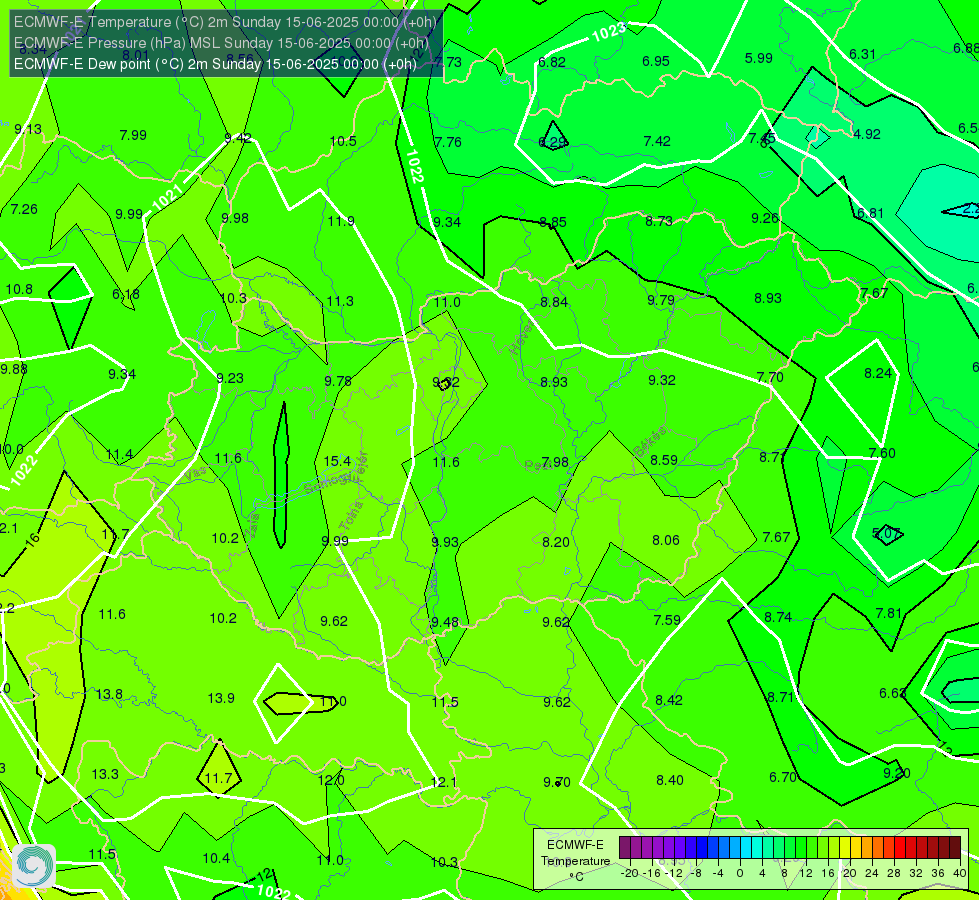Select the ECMWF-E Pressure (hPa) MSL header line
This screenshot has width=979, height=900.
click(x=221, y=43)
